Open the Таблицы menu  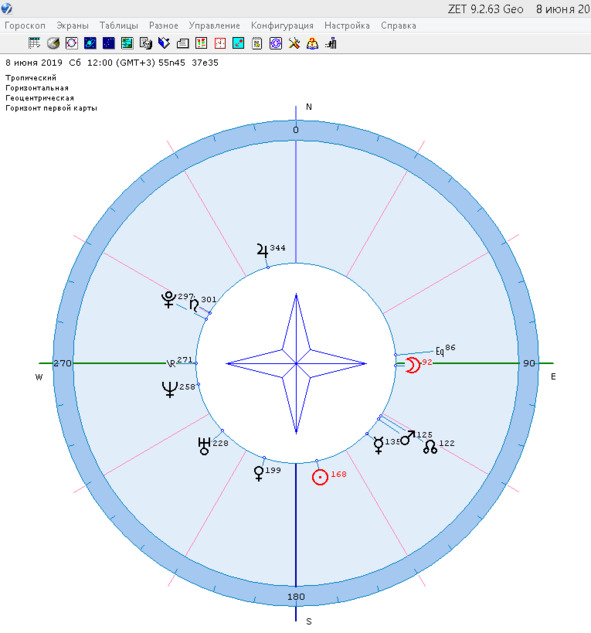coord(119,25)
